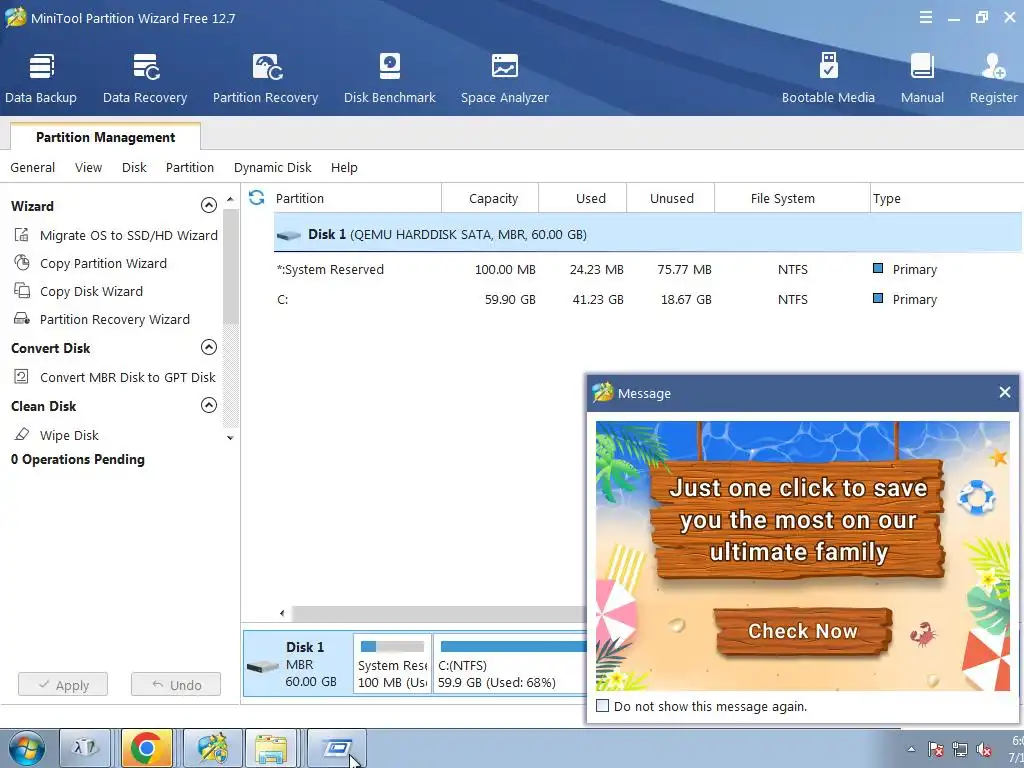1024x768 pixels.
Task: Open the Partition menu
Action: [x=189, y=167]
